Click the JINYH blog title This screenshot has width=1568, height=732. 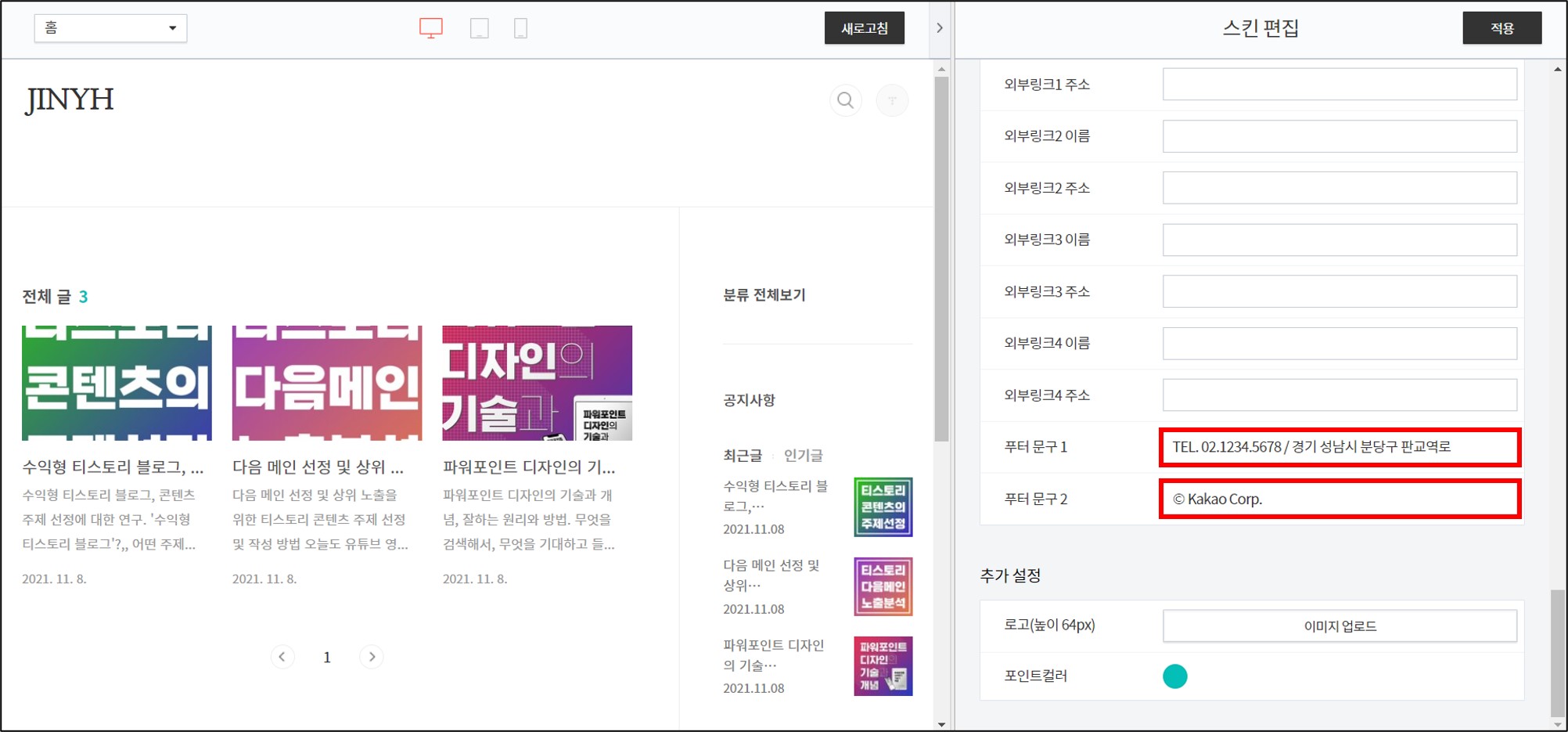coord(70,100)
